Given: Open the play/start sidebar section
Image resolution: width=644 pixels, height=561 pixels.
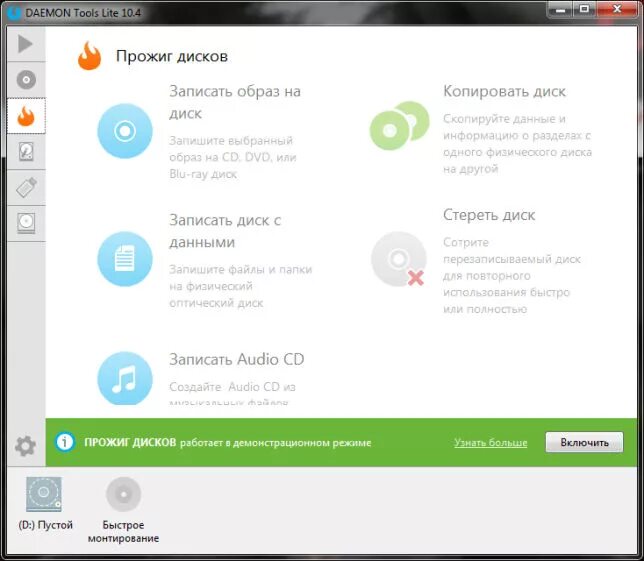Looking at the screenshot, I should pos(26,44).
